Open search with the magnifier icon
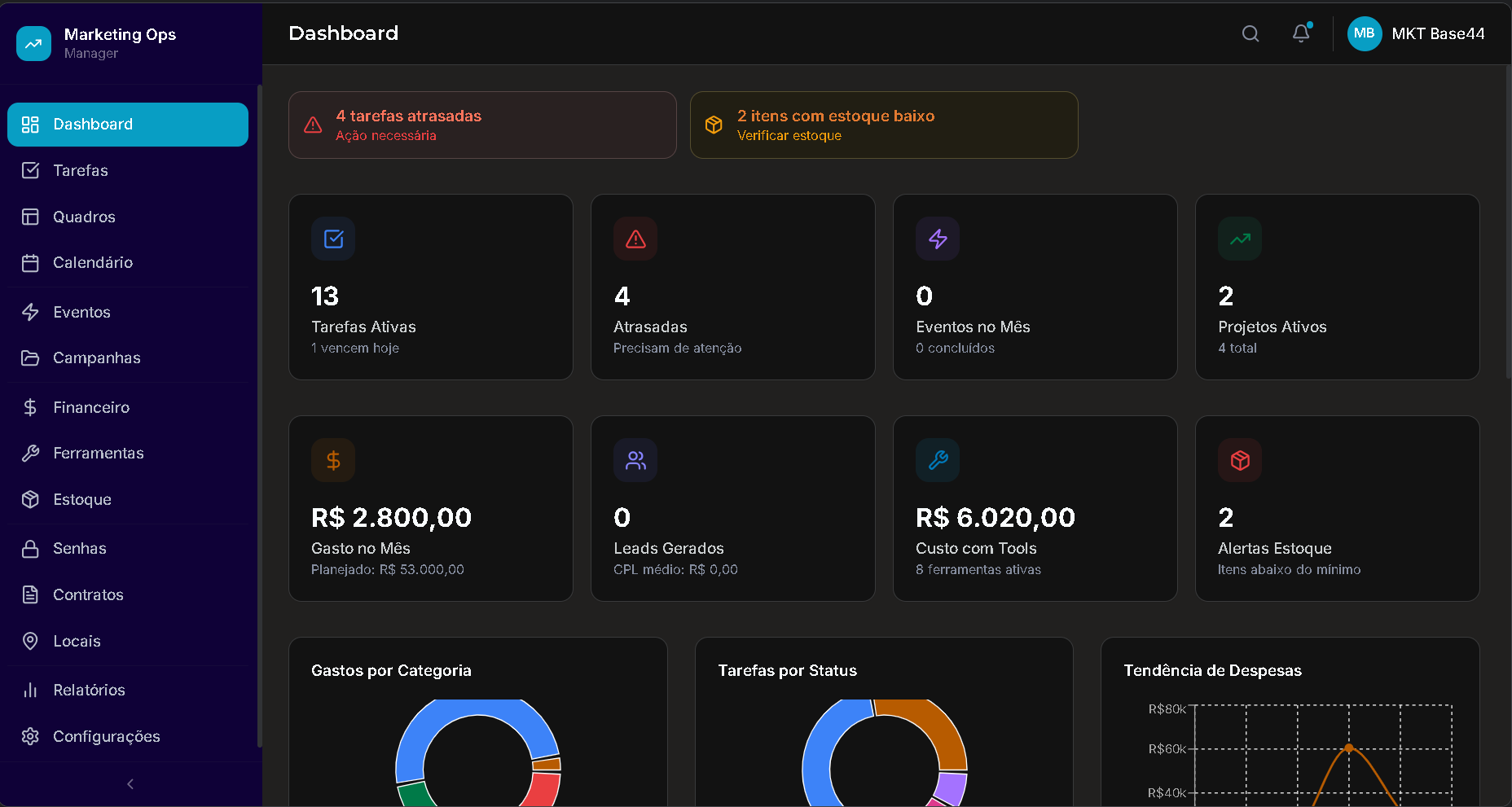The width and height of the screenshot is (1512, 807). tap(1250, 33)
